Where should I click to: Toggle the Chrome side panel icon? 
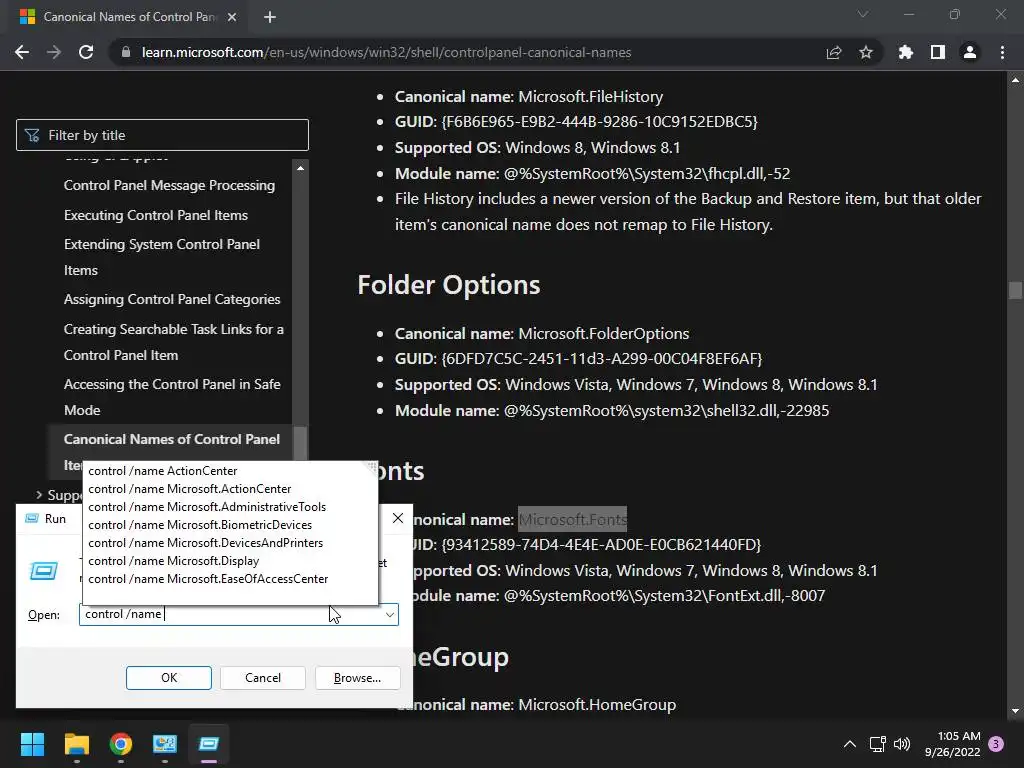pyautogui.click(x=938, y=52)
